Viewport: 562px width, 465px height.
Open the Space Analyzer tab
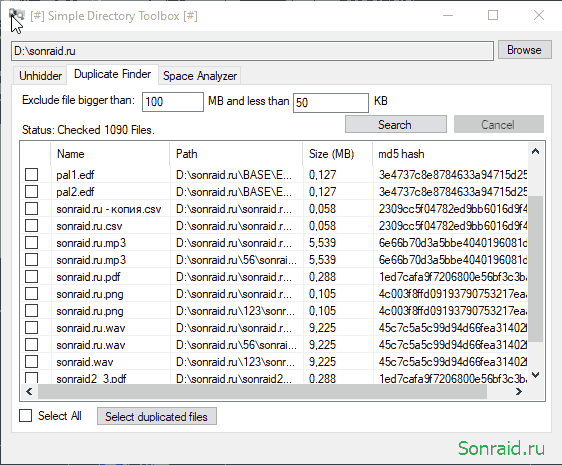(200, 76)
